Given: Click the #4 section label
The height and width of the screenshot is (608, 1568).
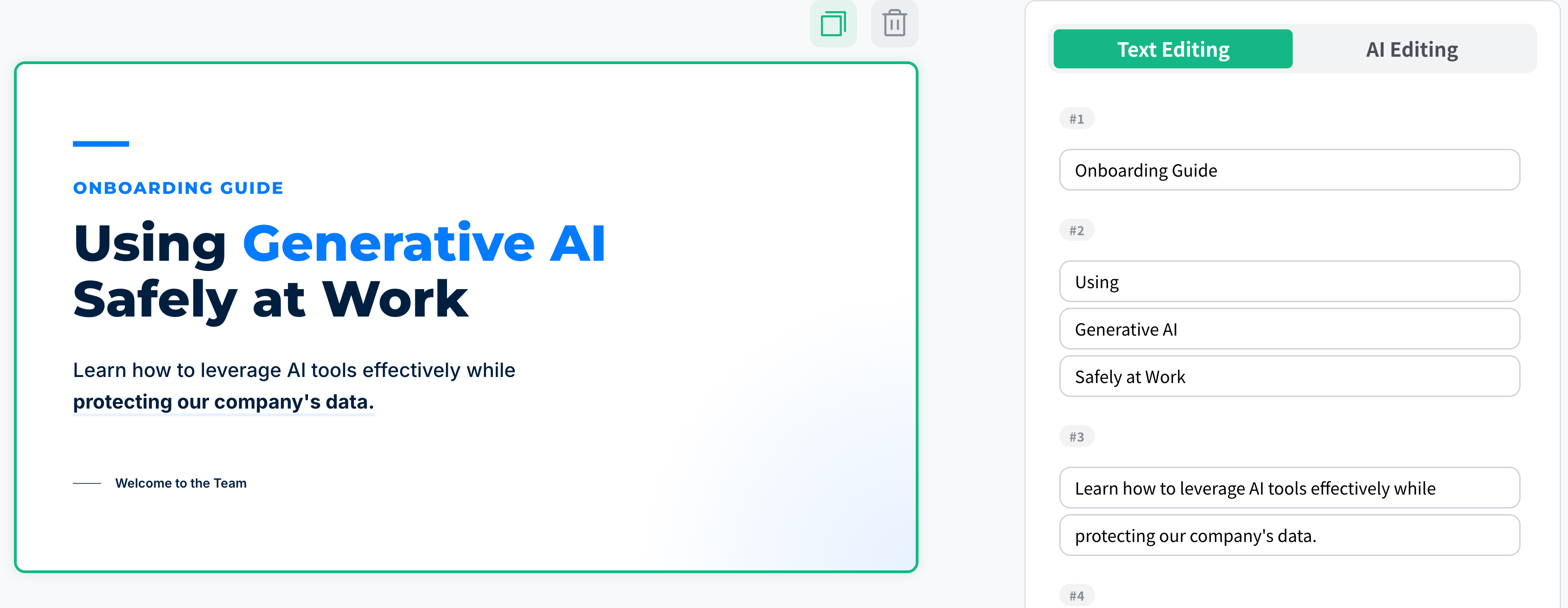Looking at the screenshot, I should pyautogui.click(x=1076, y=595).
